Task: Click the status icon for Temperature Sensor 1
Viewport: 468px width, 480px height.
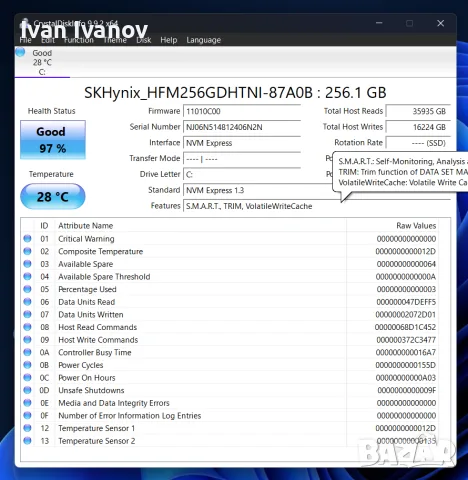Action: pos(27,428)
